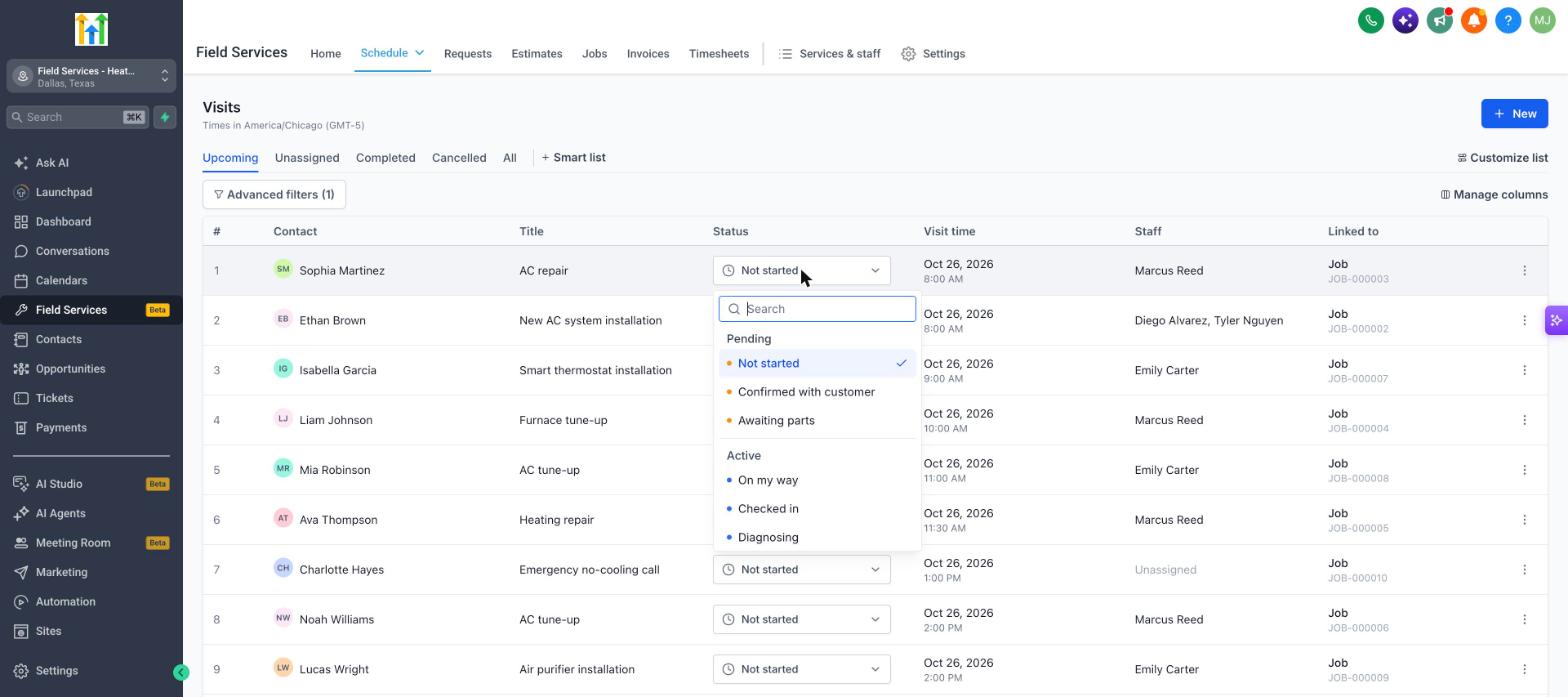The height and width of the screenshot is (697, 1568).
Task: Expand the Field Services account switcher
Action: coord(91,76)
